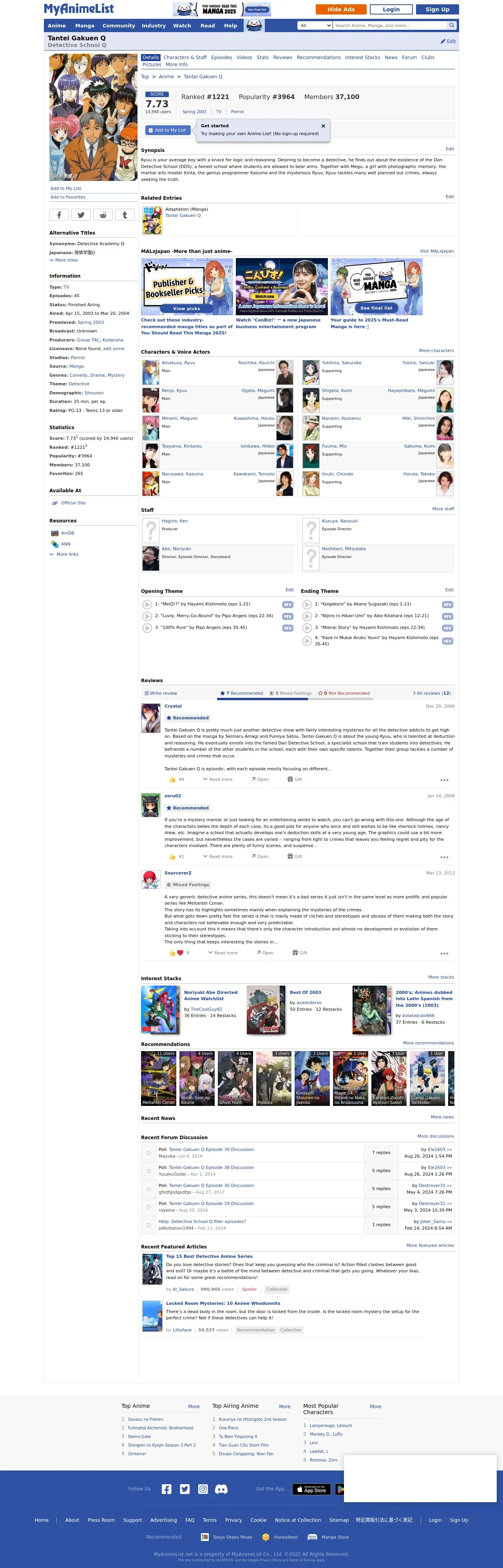Image resolution: width=503 pixels, height=1568 pixels.
Task: Open Publisher & Bookseller Picks banner
Action: pos(187,287)
